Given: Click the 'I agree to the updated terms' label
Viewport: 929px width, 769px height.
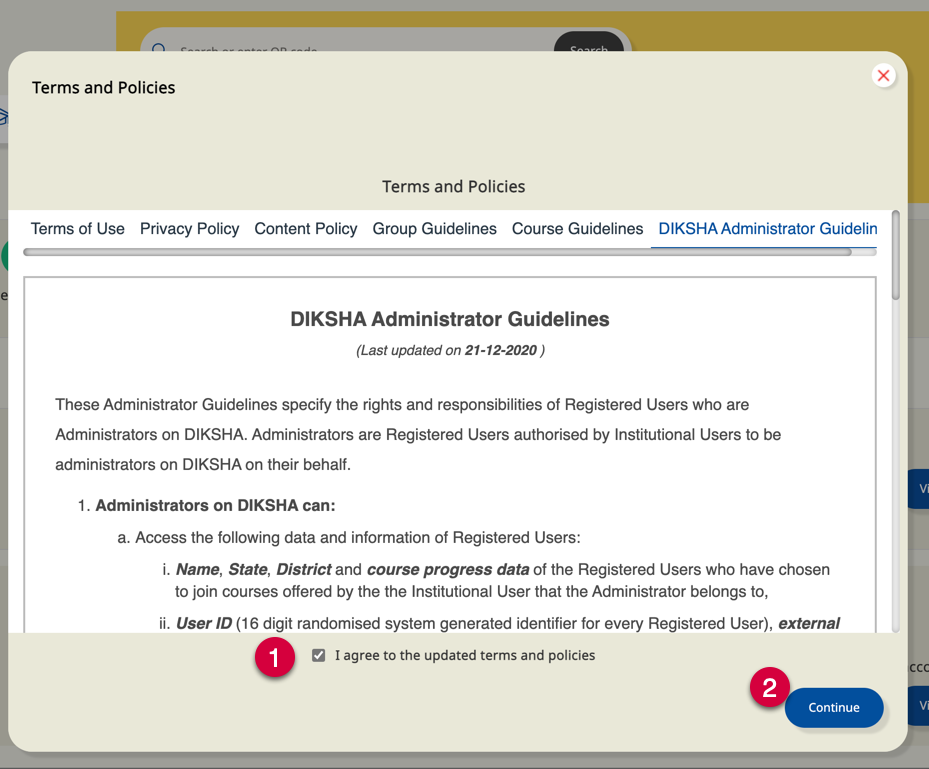Looking at the screenshot, I should click(465, 656).
